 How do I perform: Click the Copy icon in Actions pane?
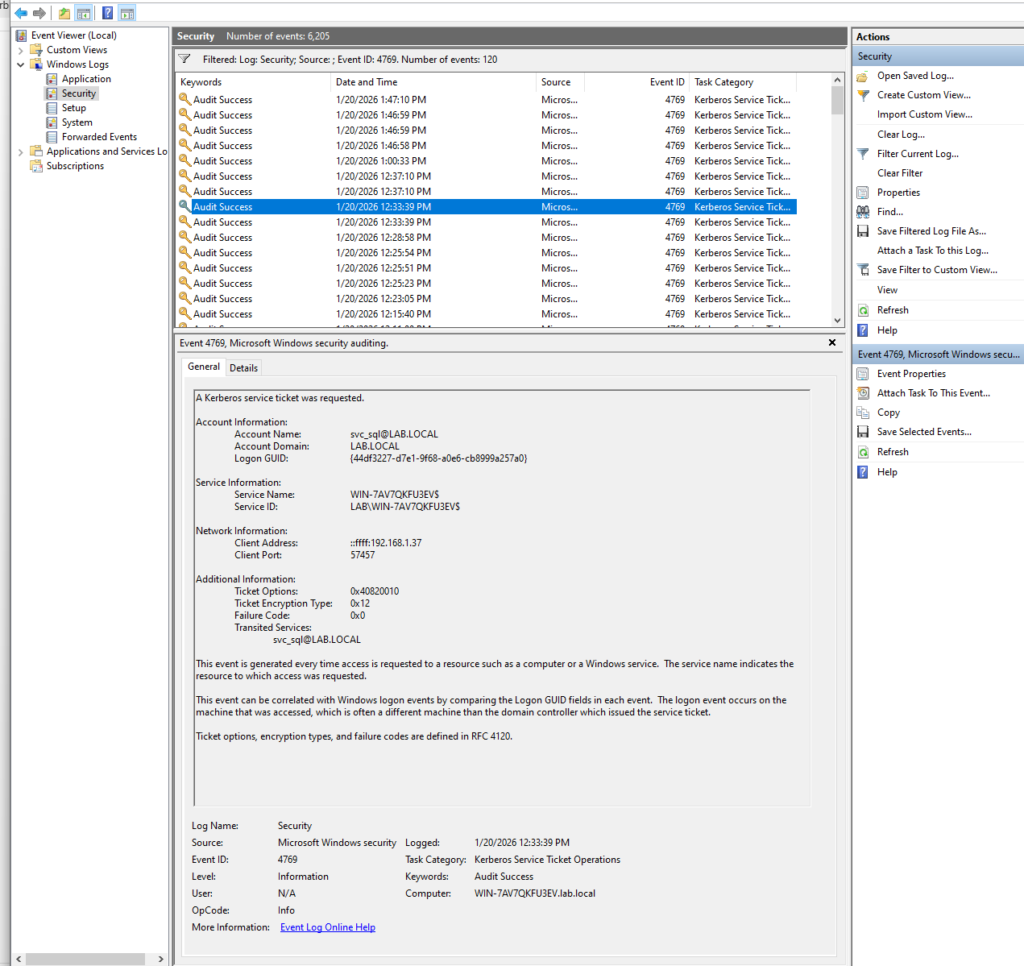tap(862, 413)
